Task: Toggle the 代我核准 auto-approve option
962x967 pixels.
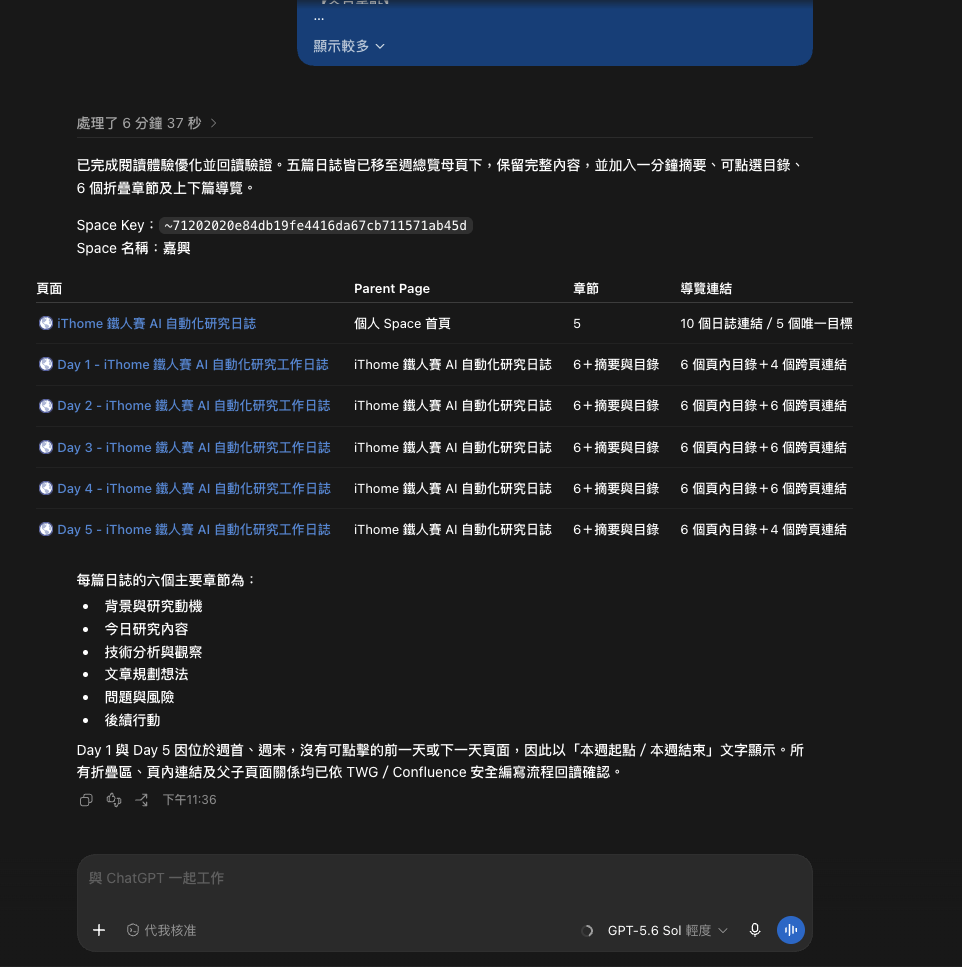Action: 161,930
